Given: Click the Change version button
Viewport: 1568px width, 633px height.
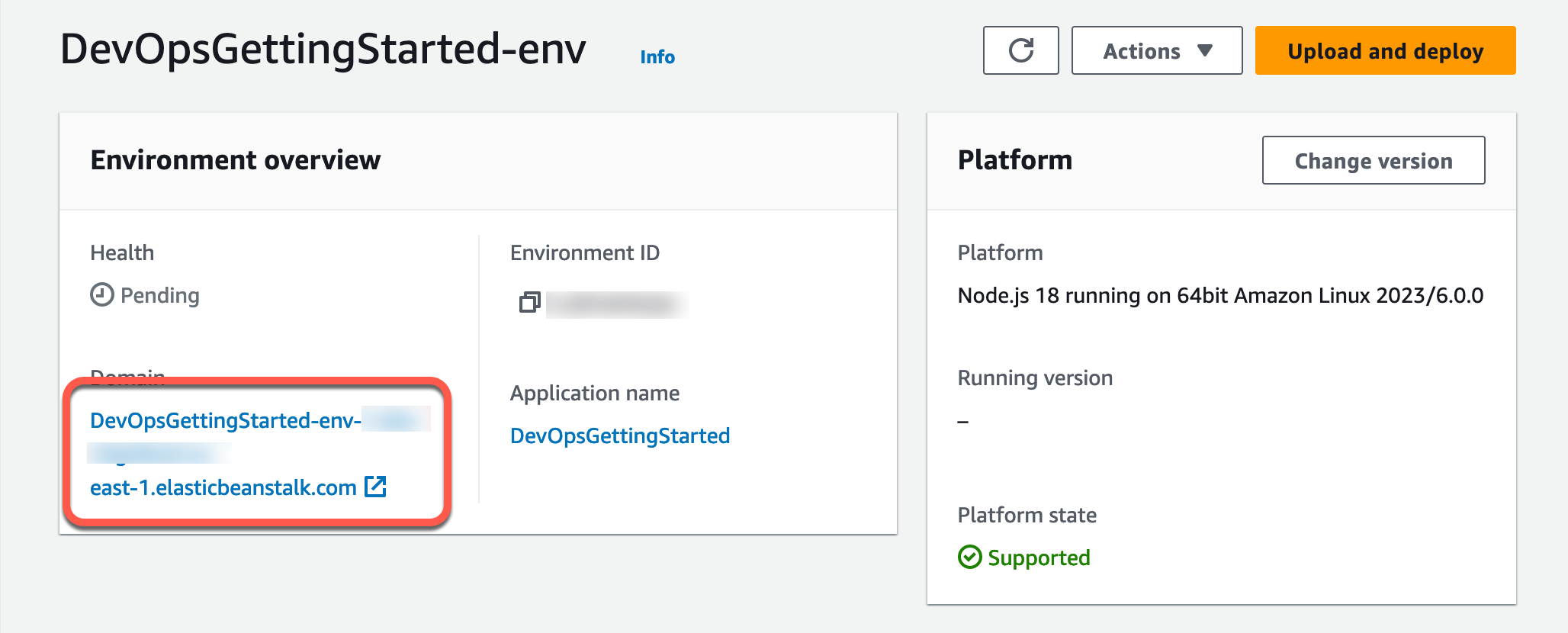Looking at the screenshot, I should [1374, 160].
